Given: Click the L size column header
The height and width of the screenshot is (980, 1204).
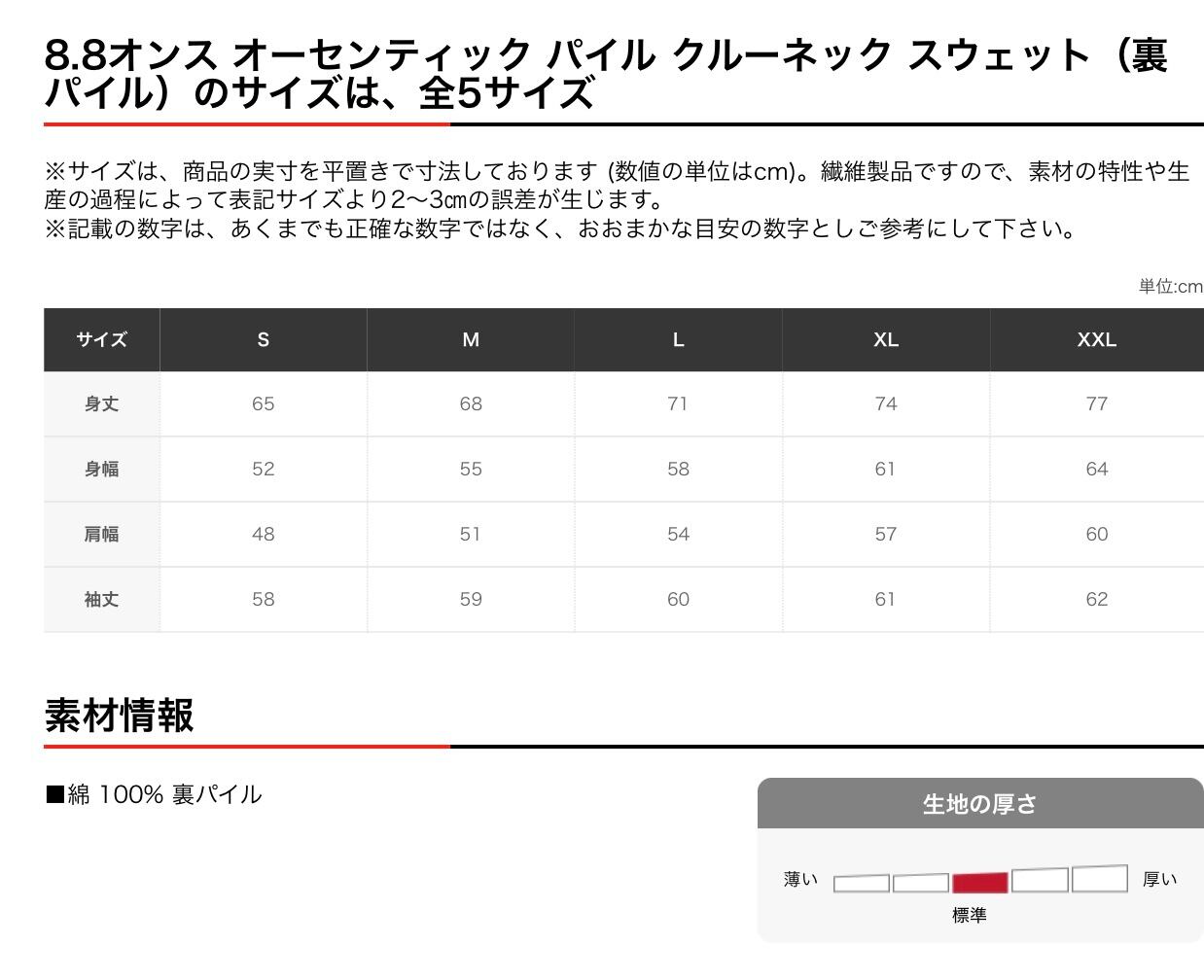Looking at the screenshot, I should click(x=678, y=339).
